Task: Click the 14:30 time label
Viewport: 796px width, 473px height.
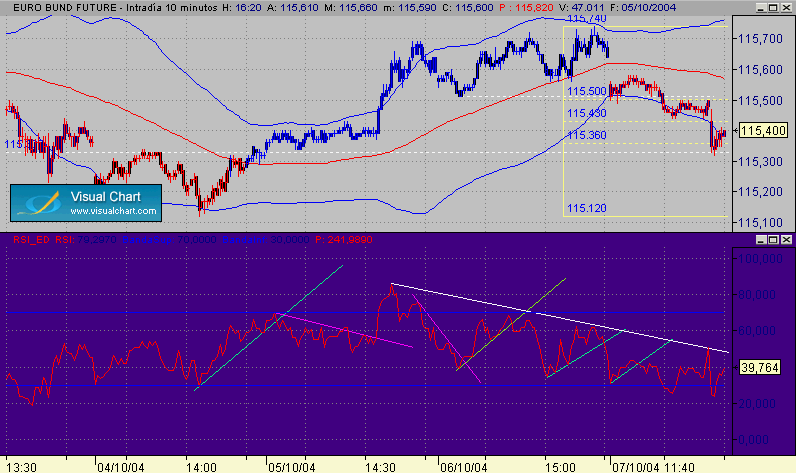Action: pos(380,467)
